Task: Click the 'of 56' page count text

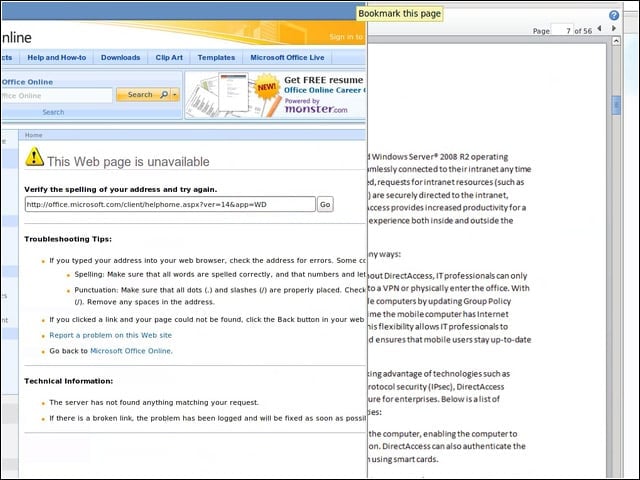Action: pos(583,31)
